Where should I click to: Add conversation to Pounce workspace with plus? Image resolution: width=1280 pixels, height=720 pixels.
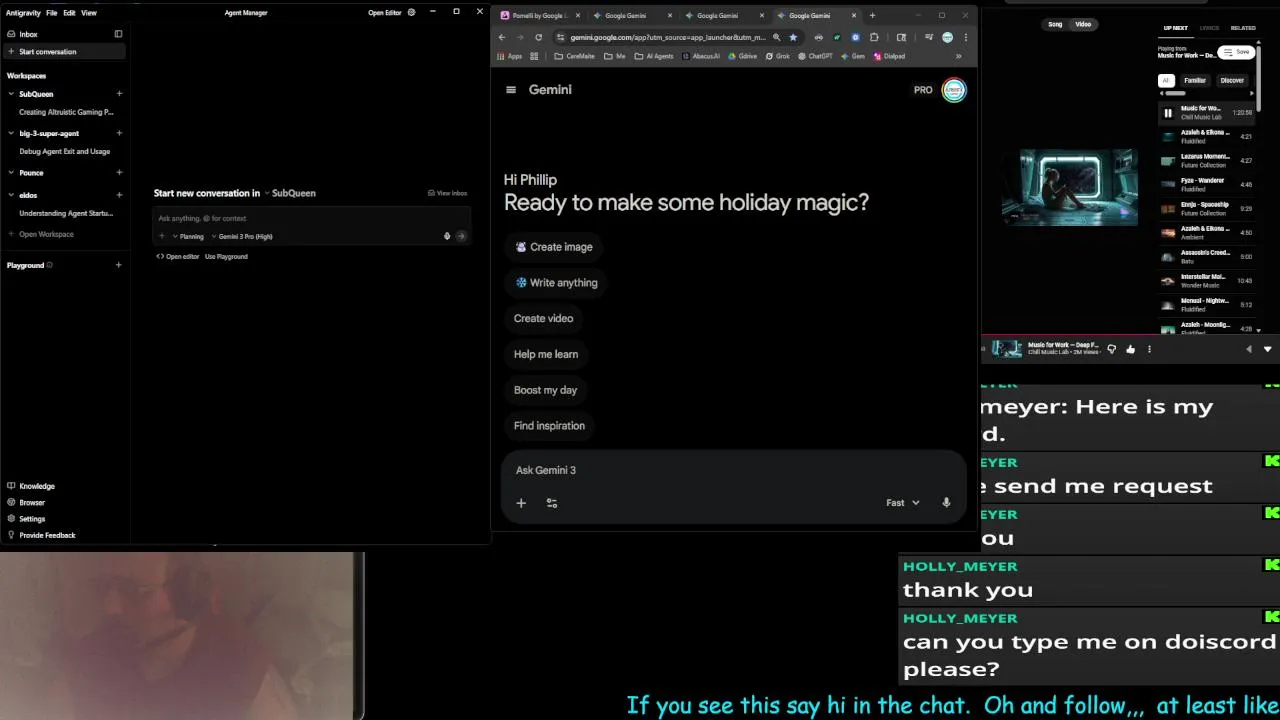coord(119,173)
